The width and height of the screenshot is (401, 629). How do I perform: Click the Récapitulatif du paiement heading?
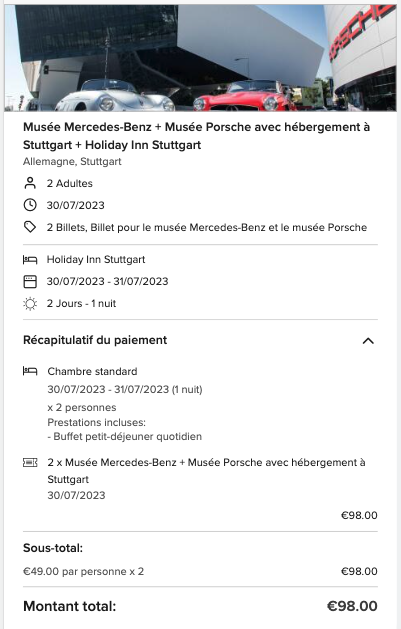click(95, 340)
